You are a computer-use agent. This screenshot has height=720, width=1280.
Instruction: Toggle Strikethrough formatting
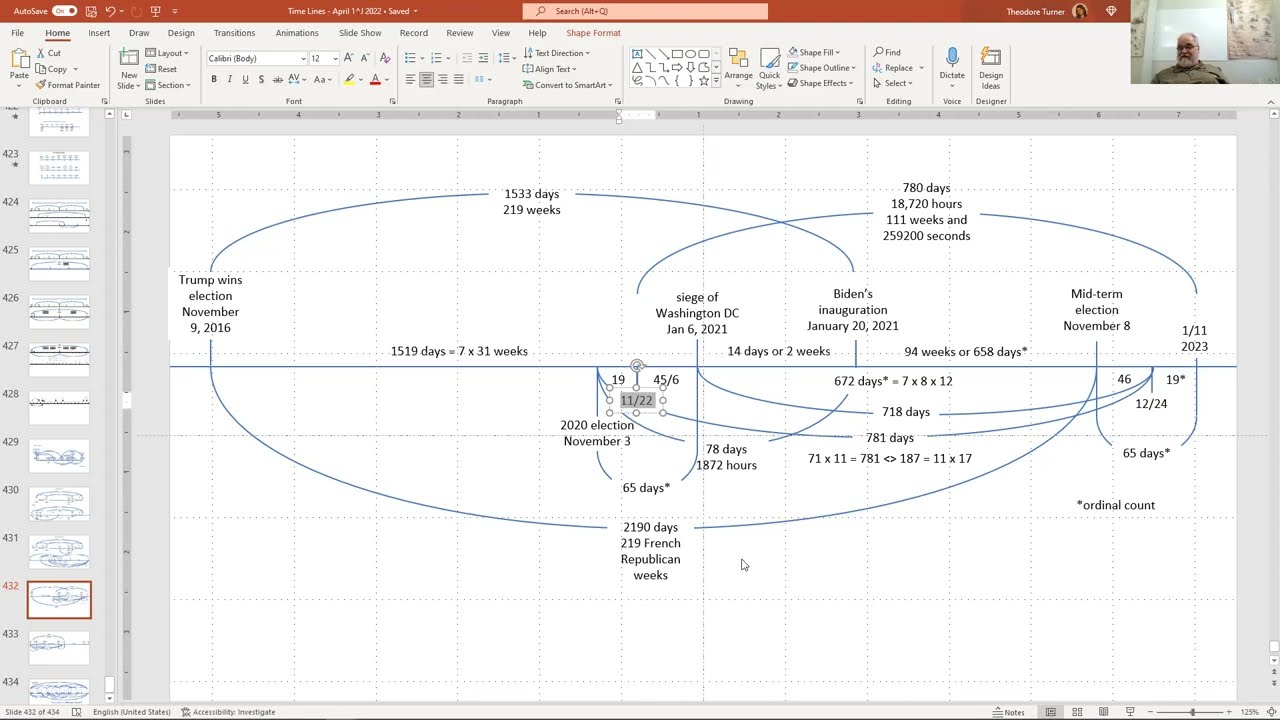pos(277,79)
